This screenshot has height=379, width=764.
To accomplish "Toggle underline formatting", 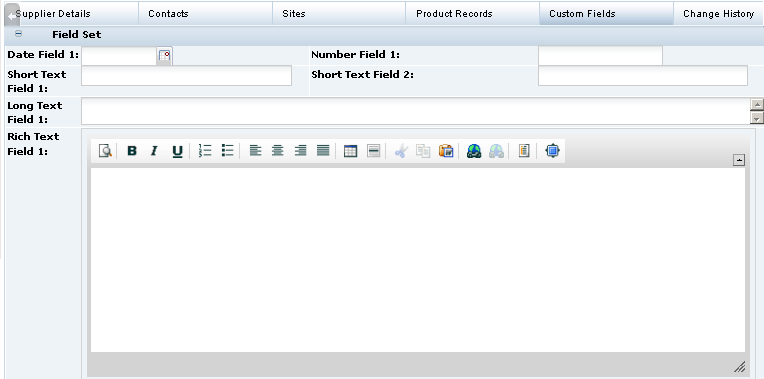I will tap(177, 152).
